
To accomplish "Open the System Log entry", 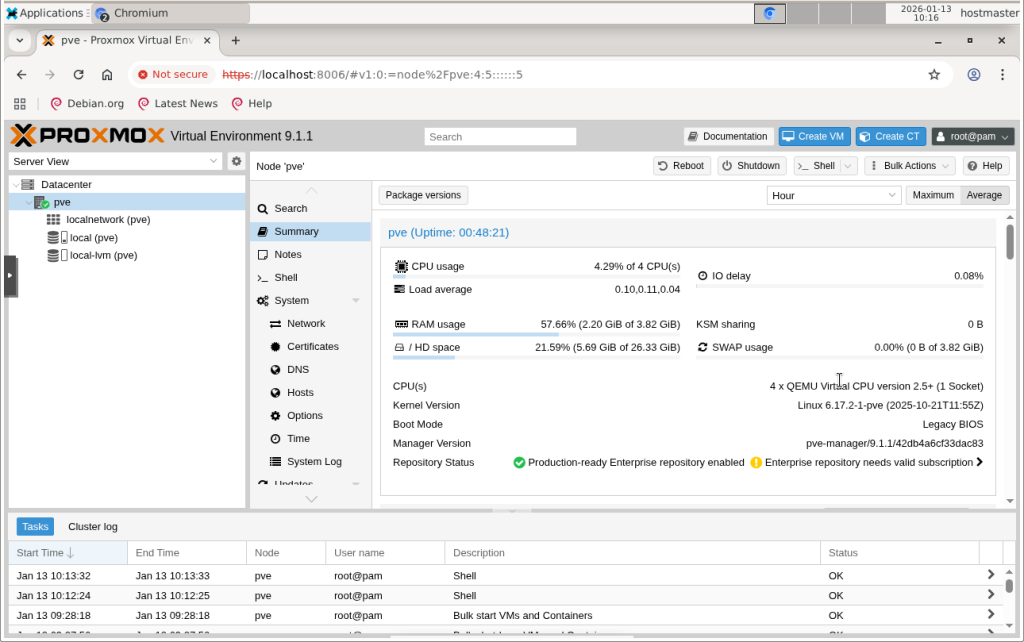I will (313, 461).
